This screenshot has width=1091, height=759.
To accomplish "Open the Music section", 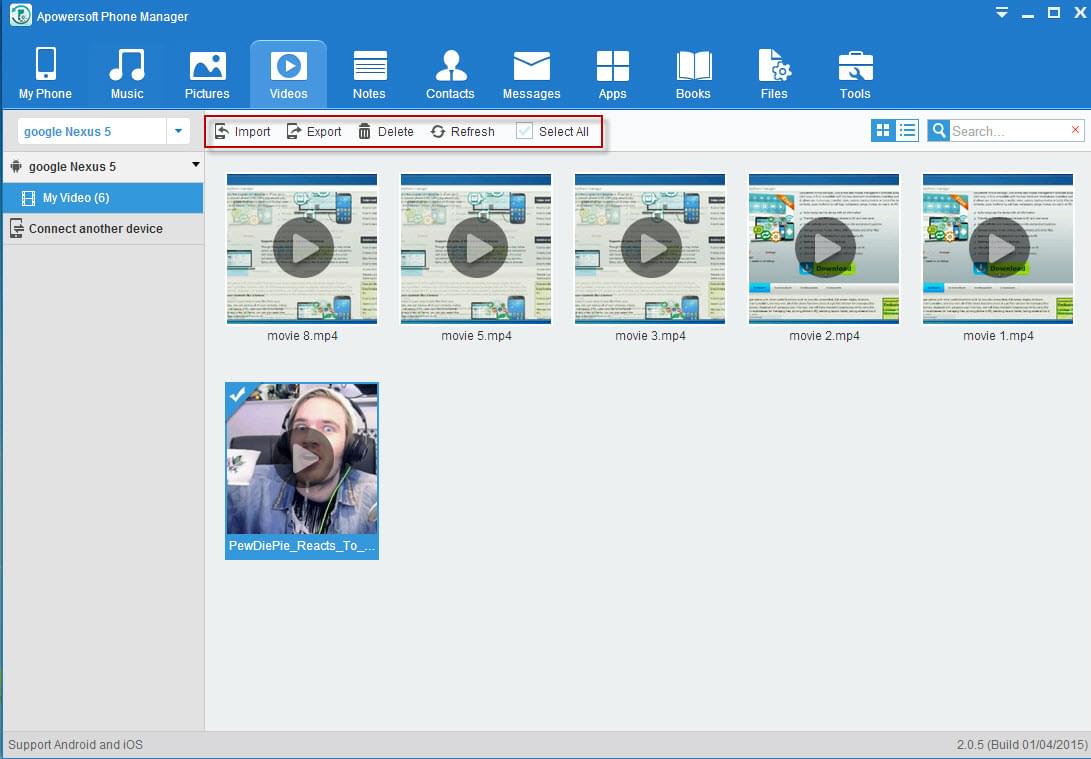I will pos(127,74).
